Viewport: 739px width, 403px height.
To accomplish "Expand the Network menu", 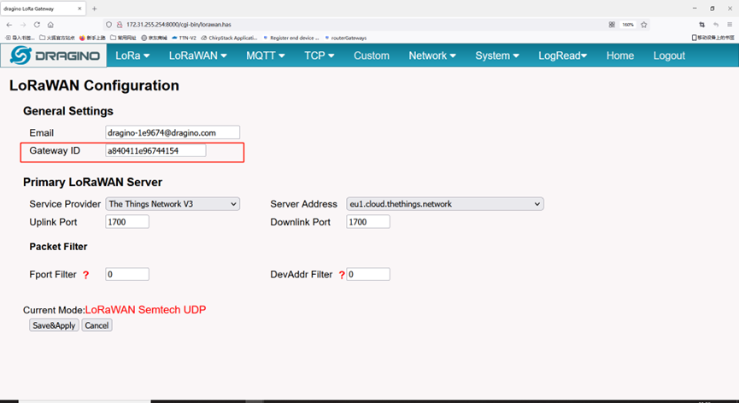I will click(x=432, y=56).
